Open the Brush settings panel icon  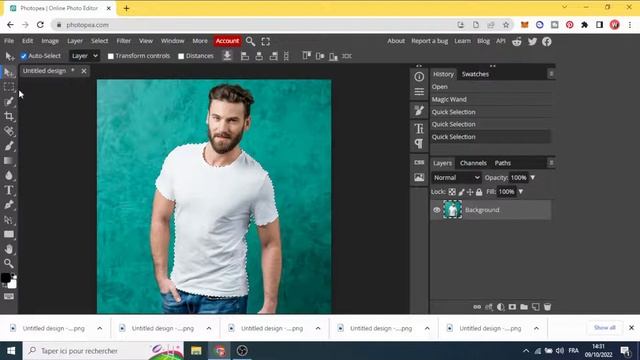point(419,110)
